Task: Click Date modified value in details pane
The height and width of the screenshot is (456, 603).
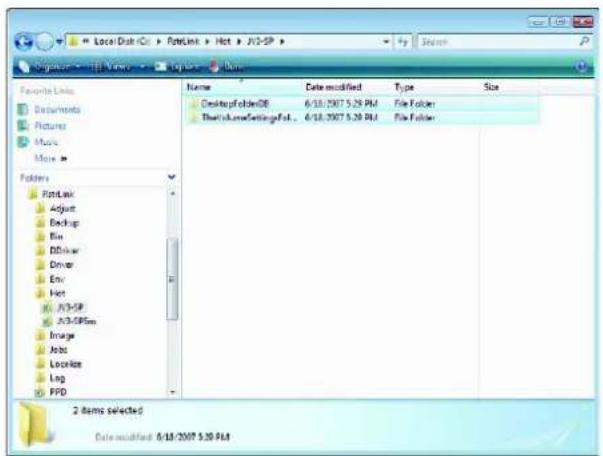Action: [193, 437]
